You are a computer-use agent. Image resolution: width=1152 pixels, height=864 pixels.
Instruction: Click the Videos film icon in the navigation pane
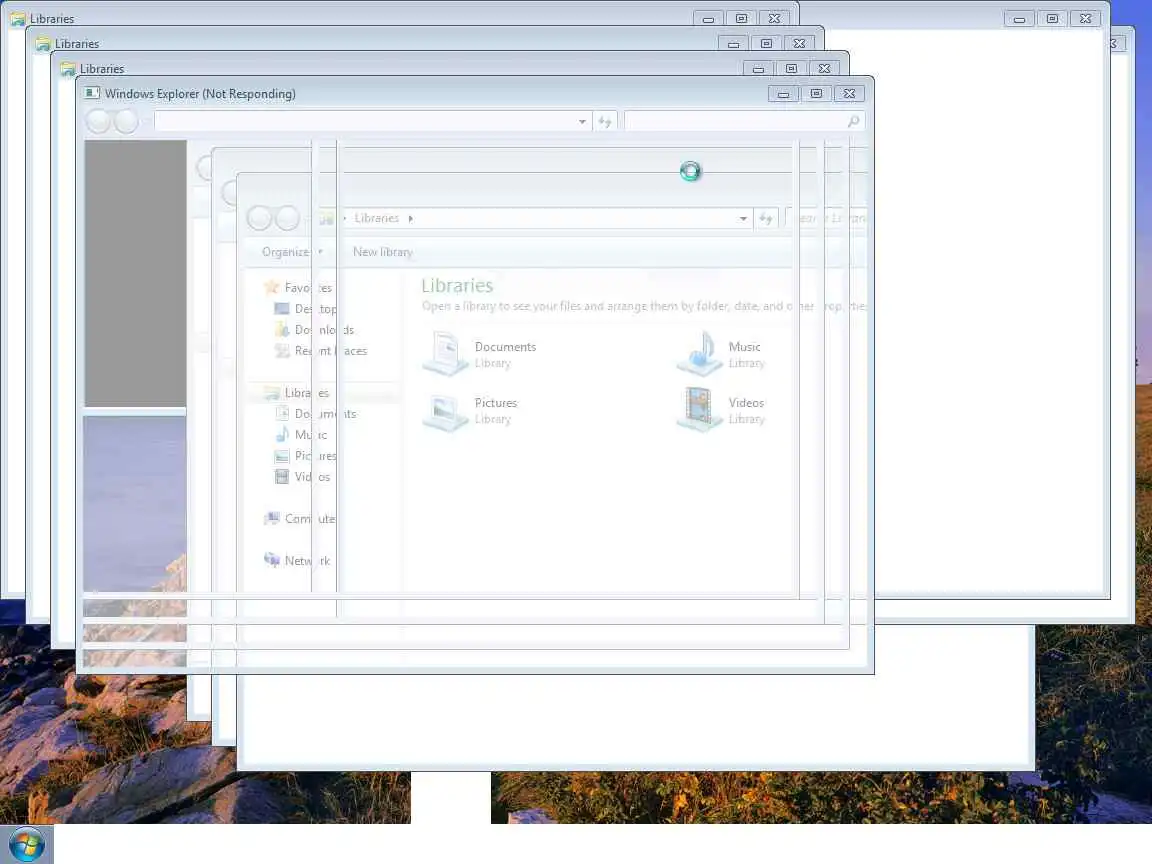pyautogui.click(x=282, y=477)
